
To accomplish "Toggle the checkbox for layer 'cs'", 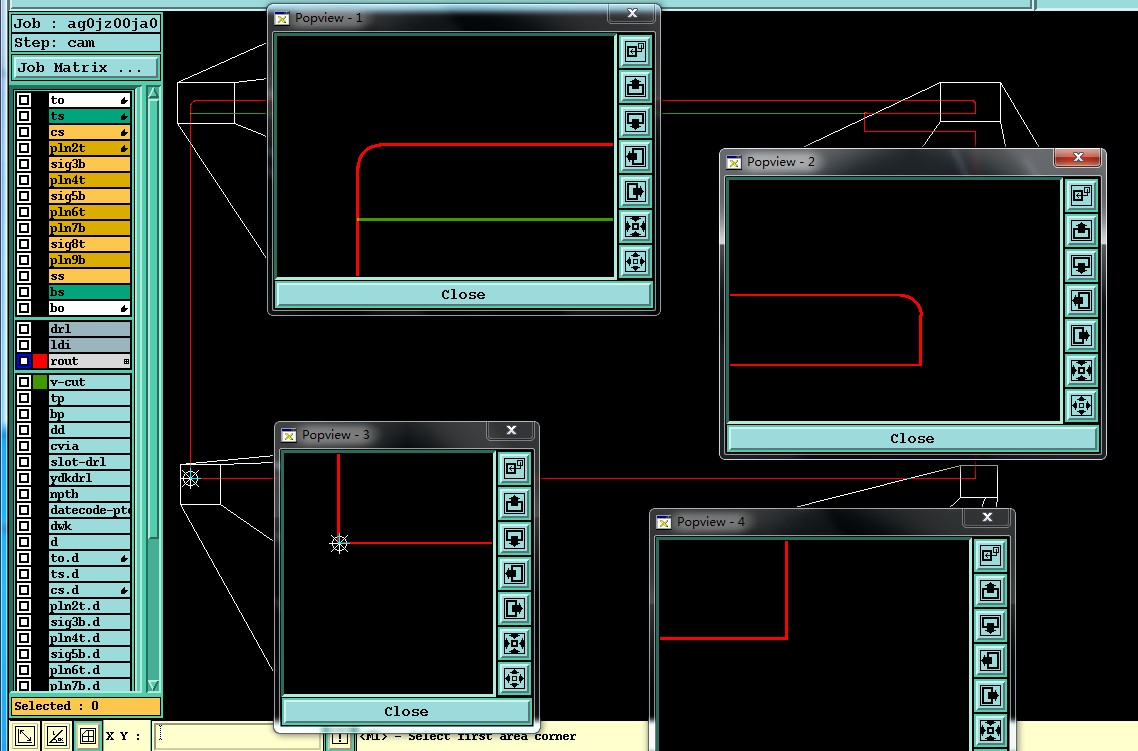I will 24,132.
